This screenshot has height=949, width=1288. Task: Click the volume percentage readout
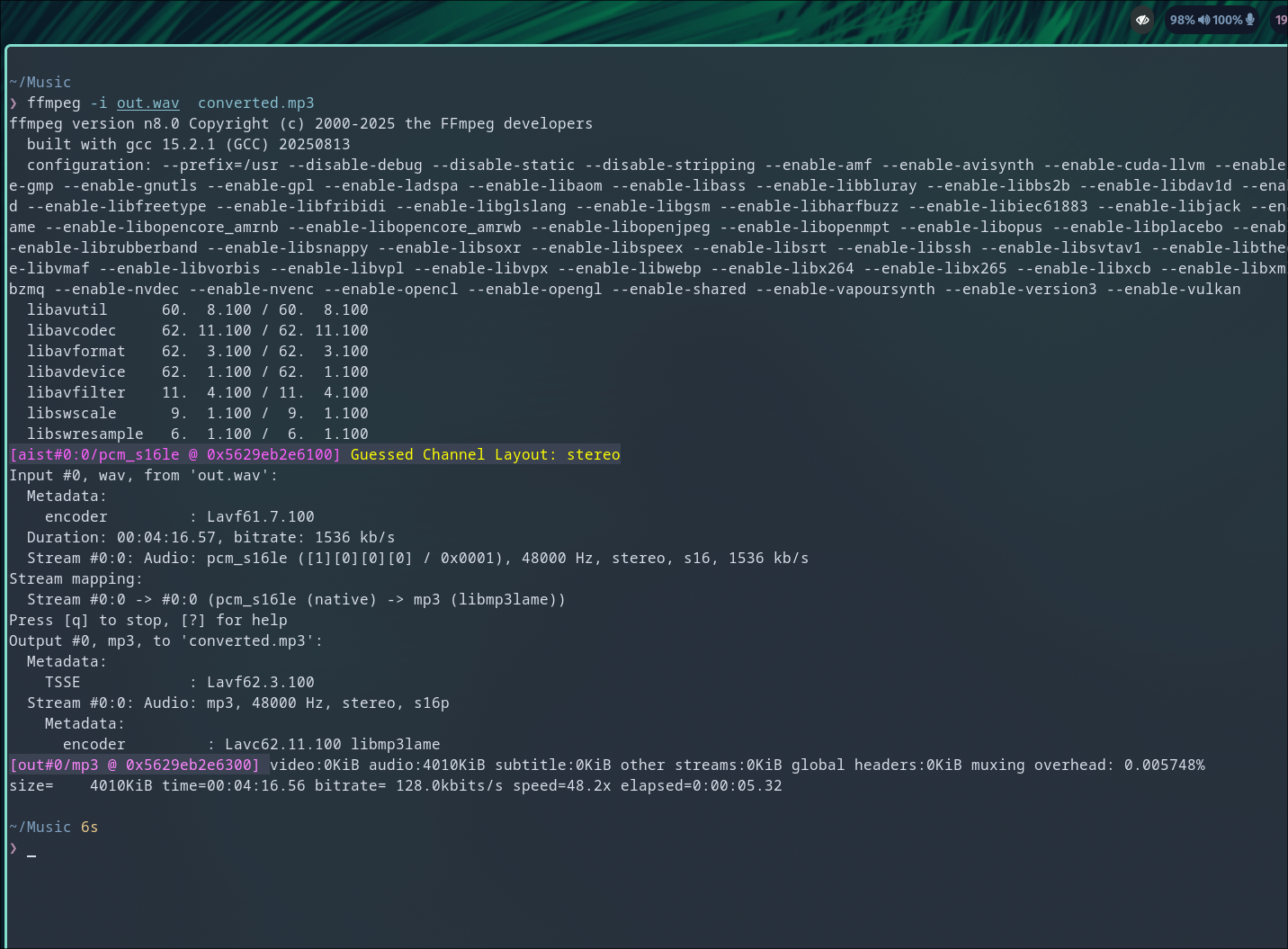click(x=1183, y=20)
